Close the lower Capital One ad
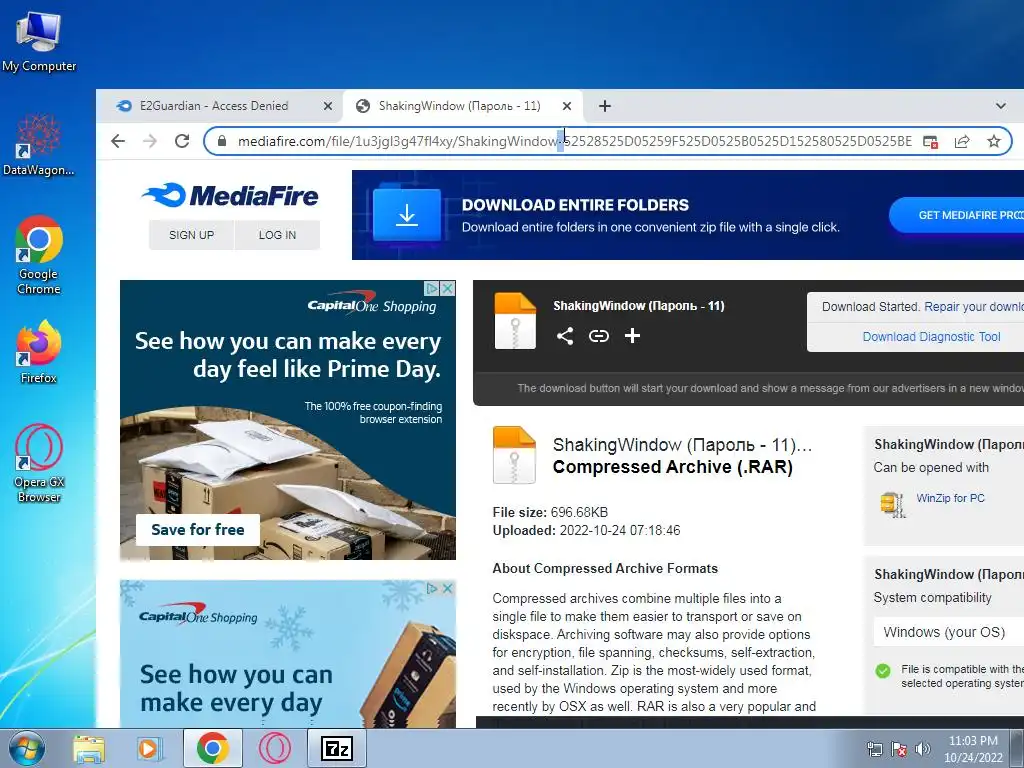This screenshot has width=1024, height=768. 447,588
